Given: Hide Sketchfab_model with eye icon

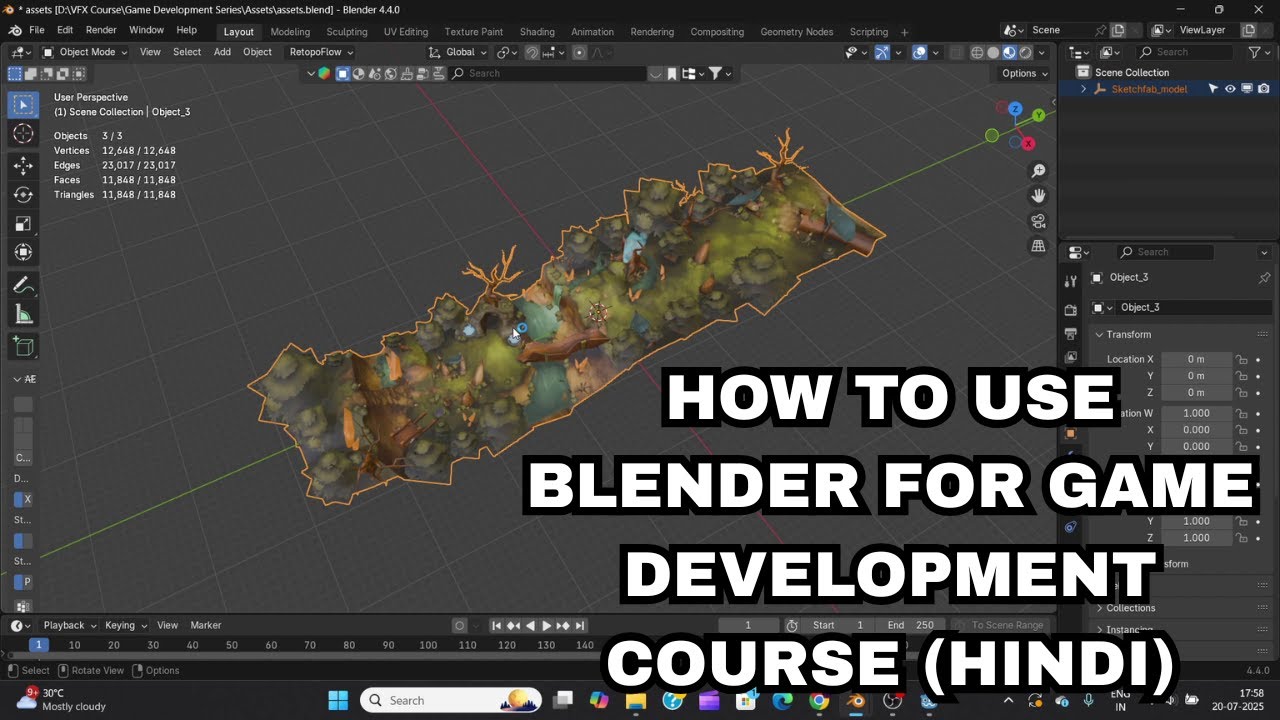Looking at the screenshot, I should point(1231,89).
